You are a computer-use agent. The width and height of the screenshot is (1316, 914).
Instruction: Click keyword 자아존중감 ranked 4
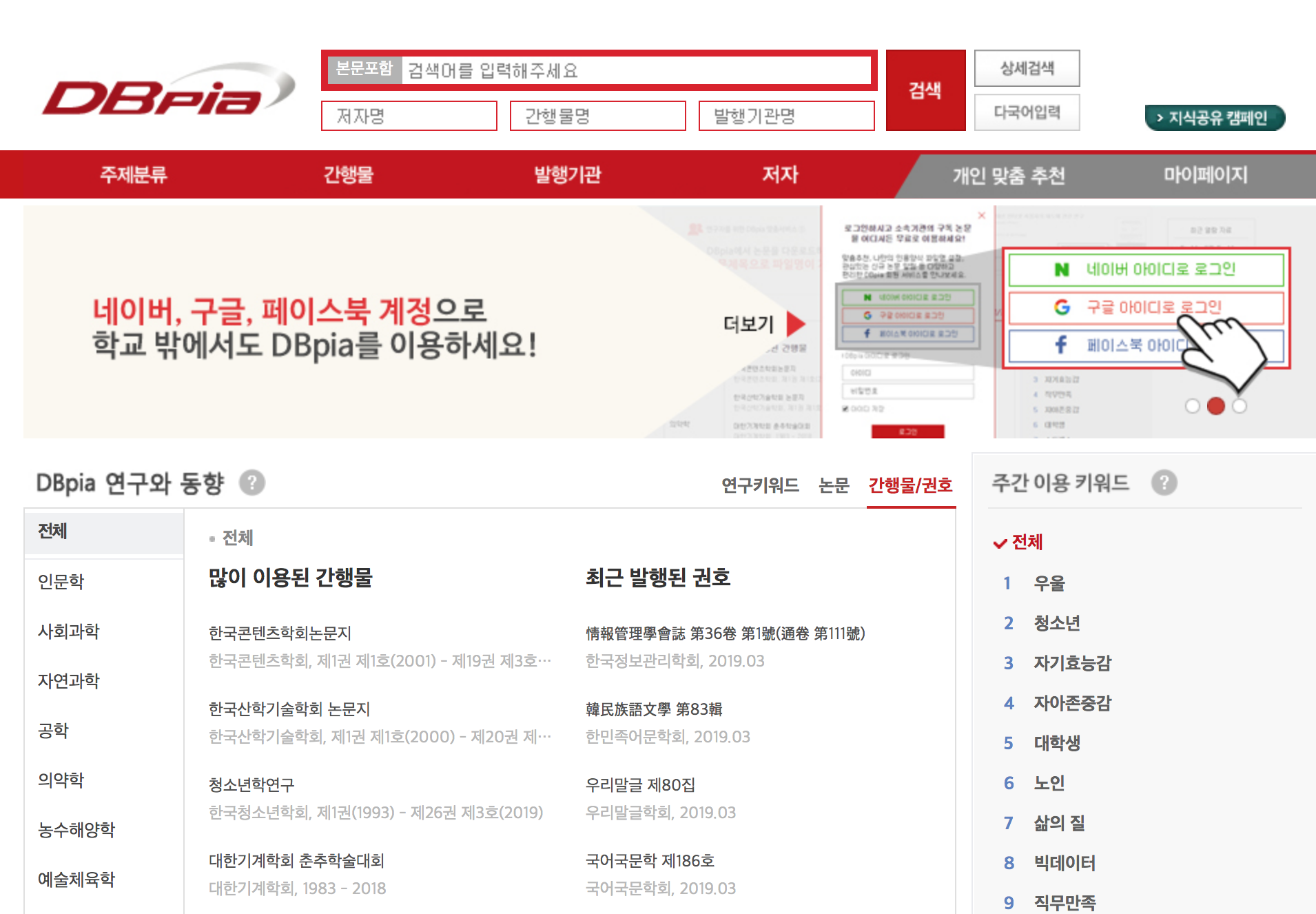(1073, 704)
